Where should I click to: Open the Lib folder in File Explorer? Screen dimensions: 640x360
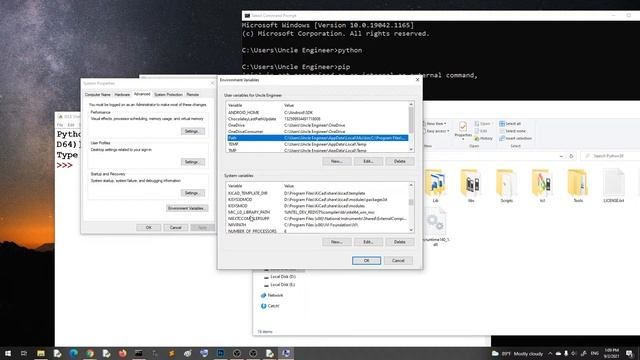coord(435,186)
